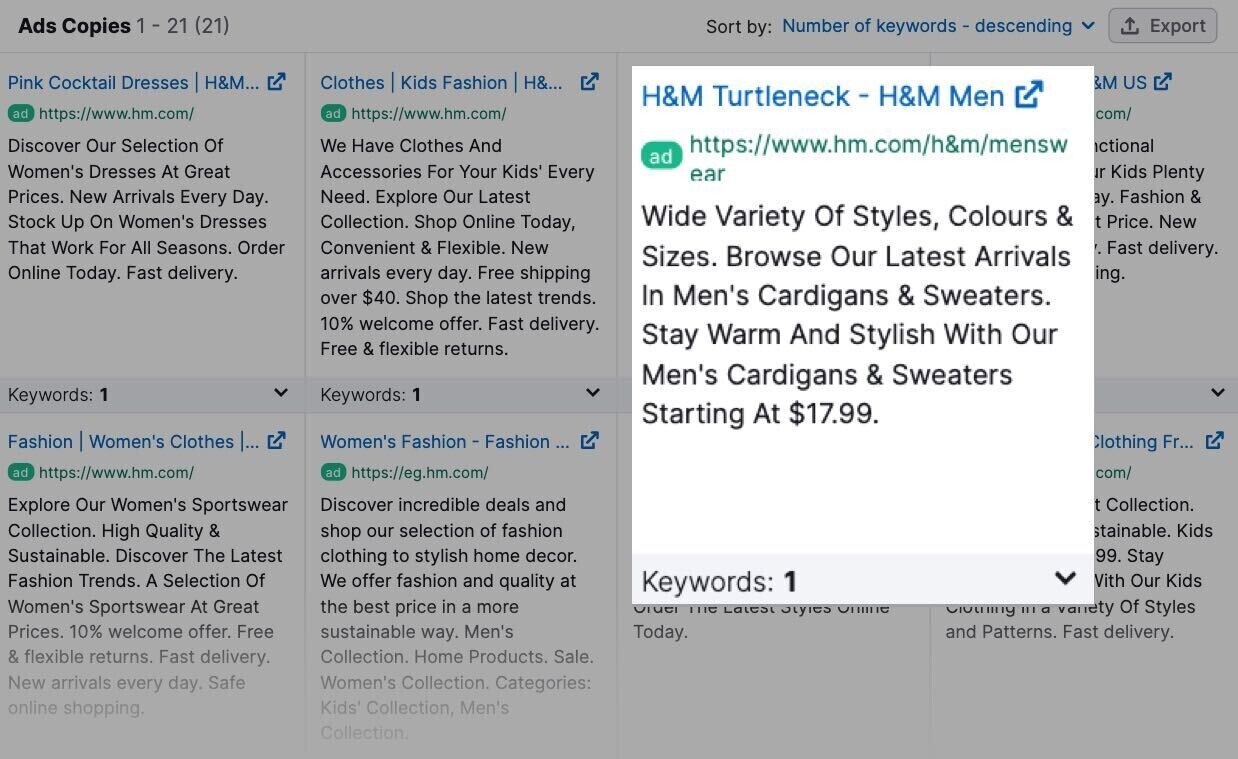
Task: Click the 'Starting At $17.99.' text
Action: (760, 414)
